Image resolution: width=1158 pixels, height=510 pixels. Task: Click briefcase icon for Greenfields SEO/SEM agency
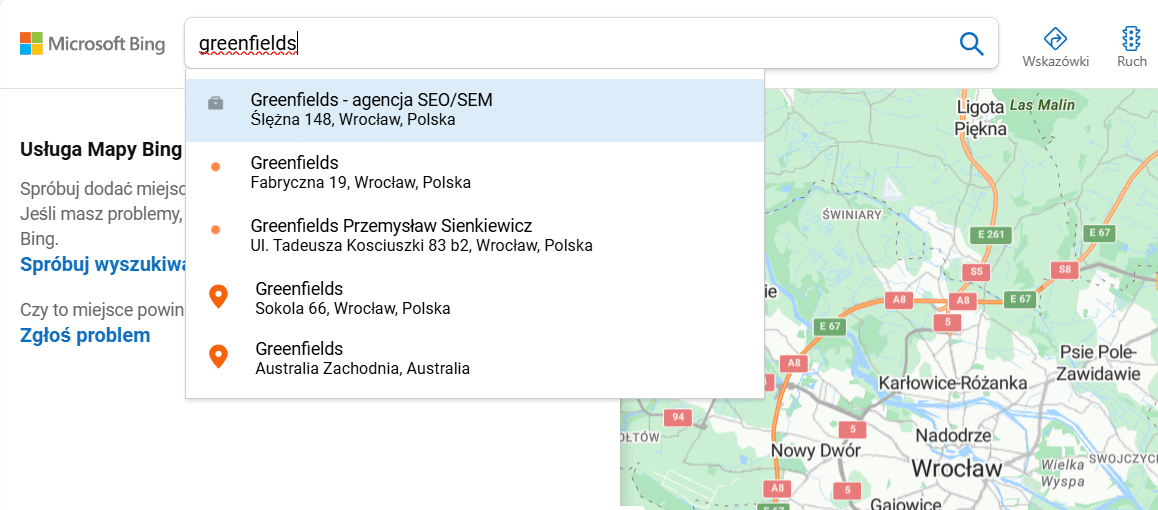coord(216,103)
